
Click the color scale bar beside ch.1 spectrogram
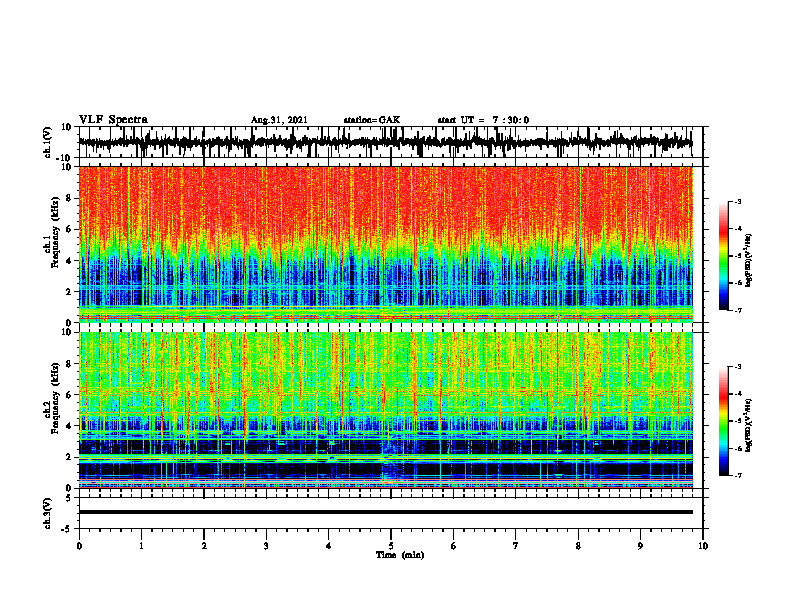pos(723,256)
